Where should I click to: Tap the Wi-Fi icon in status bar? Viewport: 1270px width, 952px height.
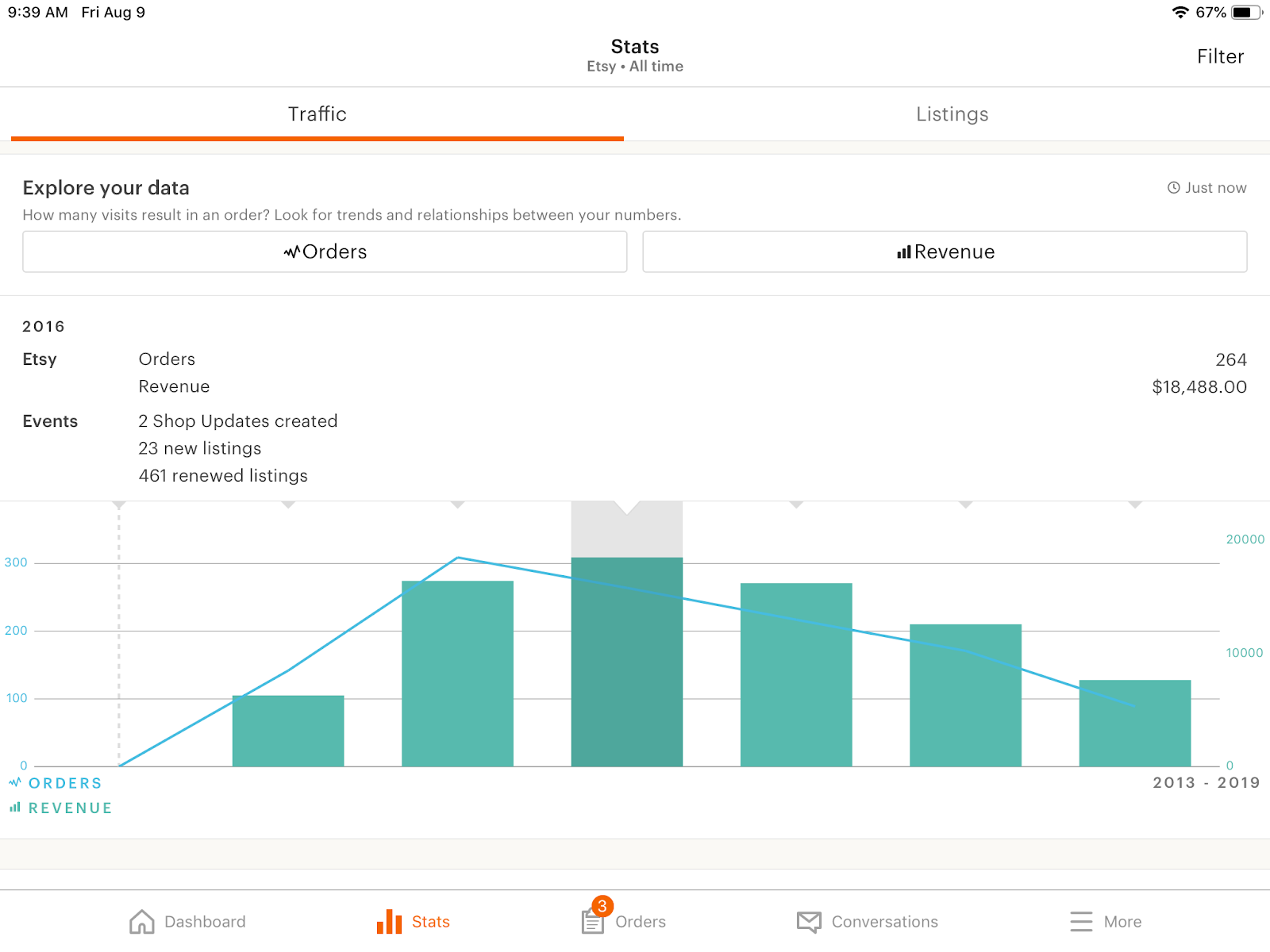click(x=1181, y=12)
